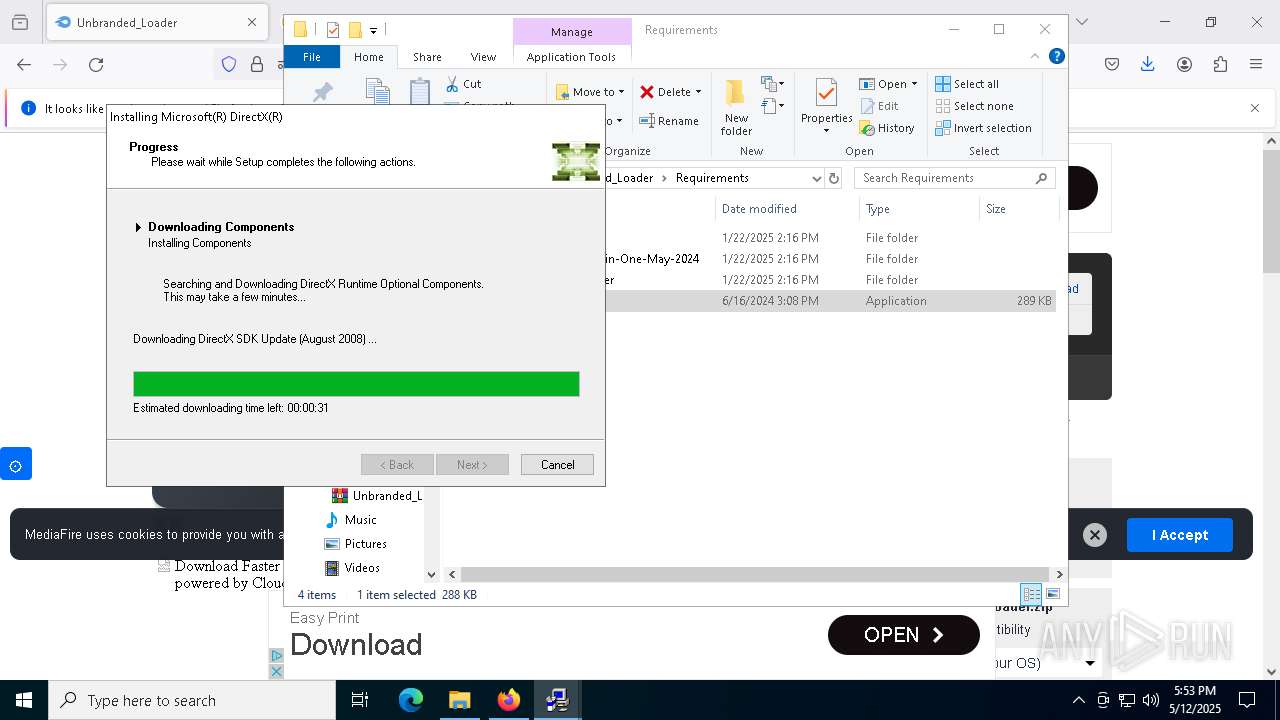Open Explorer Help icon
The height and width of the screenshot is (720, 1280).
pos(1056,57)
